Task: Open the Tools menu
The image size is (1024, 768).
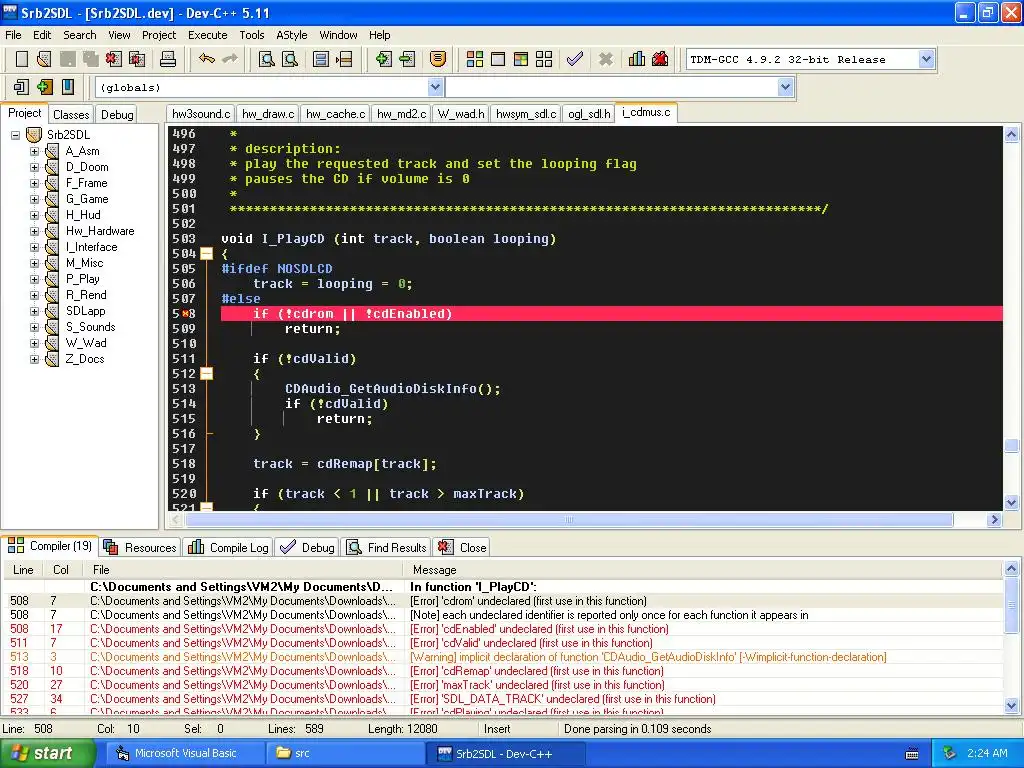Action: (251, 35)
